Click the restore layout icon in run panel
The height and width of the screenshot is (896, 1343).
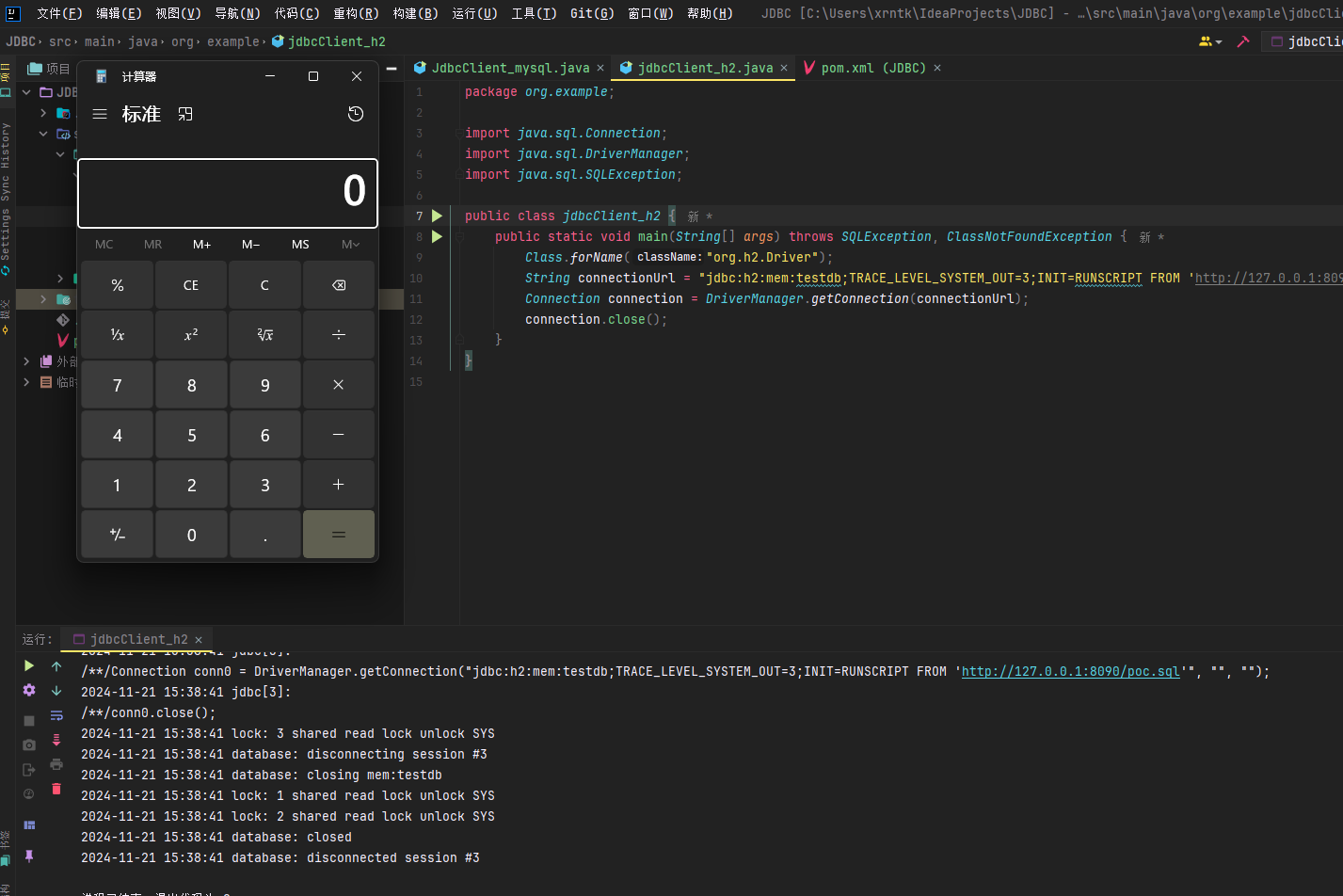tap(29, 824)
